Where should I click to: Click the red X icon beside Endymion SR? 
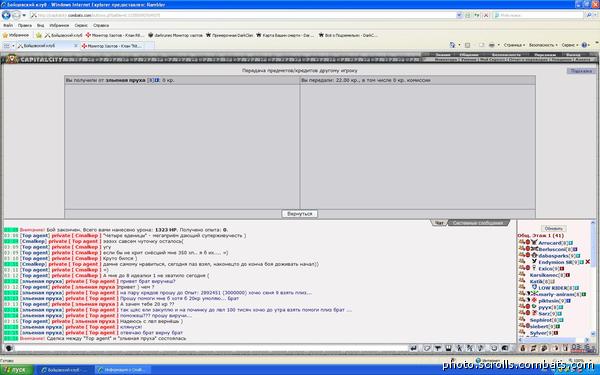588,262
